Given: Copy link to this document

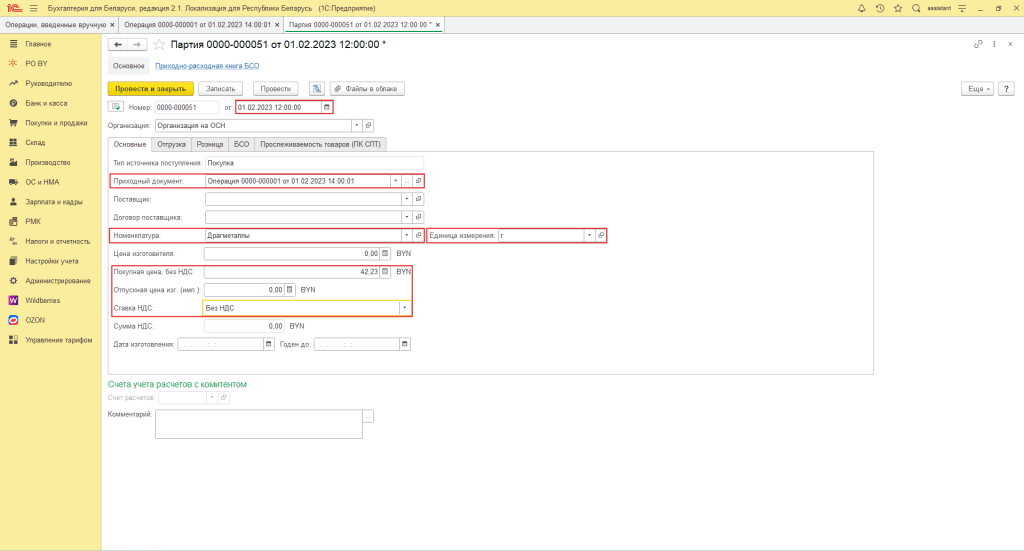Looking at the screenshot, I should click(978, 45).
